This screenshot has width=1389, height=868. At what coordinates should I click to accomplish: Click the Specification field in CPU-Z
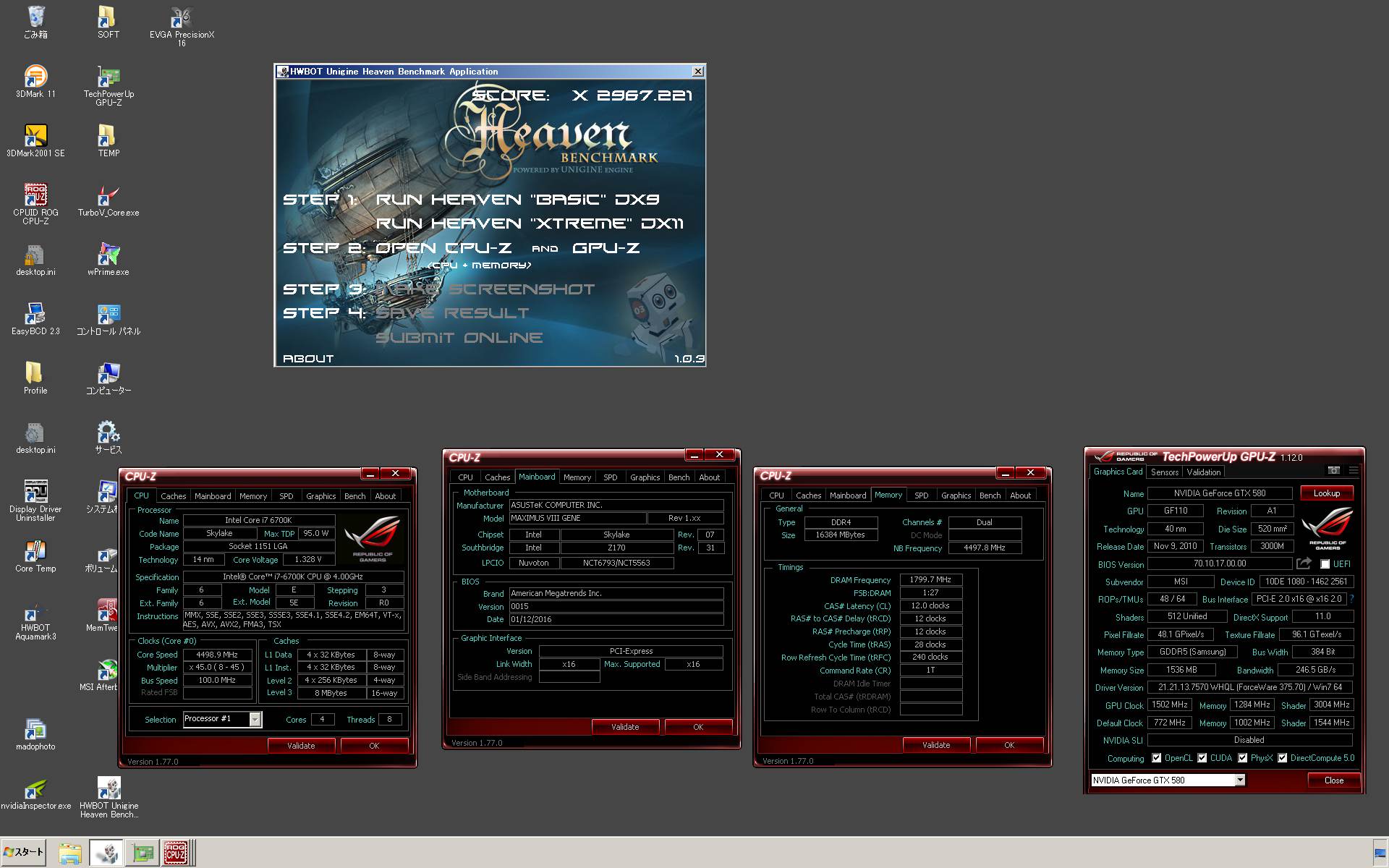coord(293,577)
